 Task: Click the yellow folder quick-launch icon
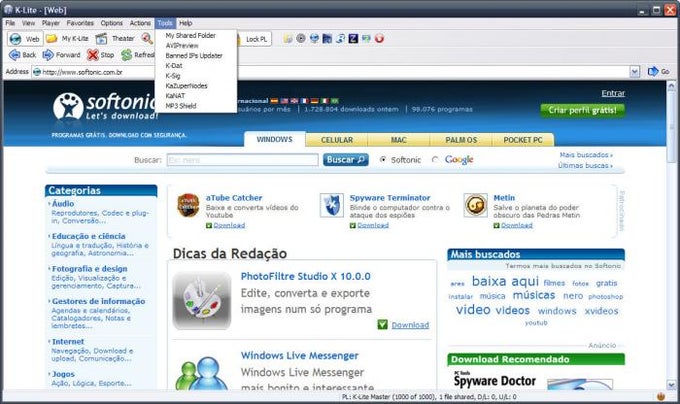pos(288,39)
